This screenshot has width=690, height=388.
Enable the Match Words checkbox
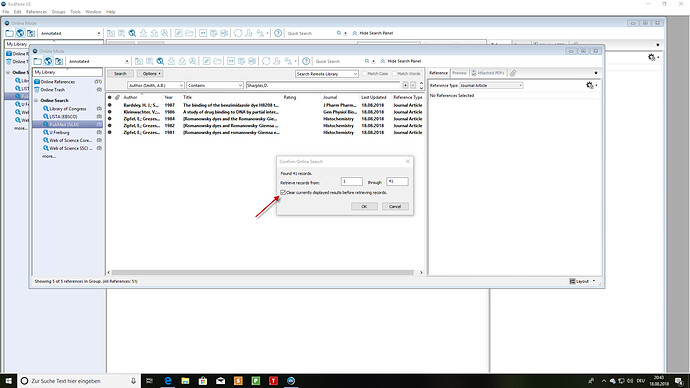395,73
